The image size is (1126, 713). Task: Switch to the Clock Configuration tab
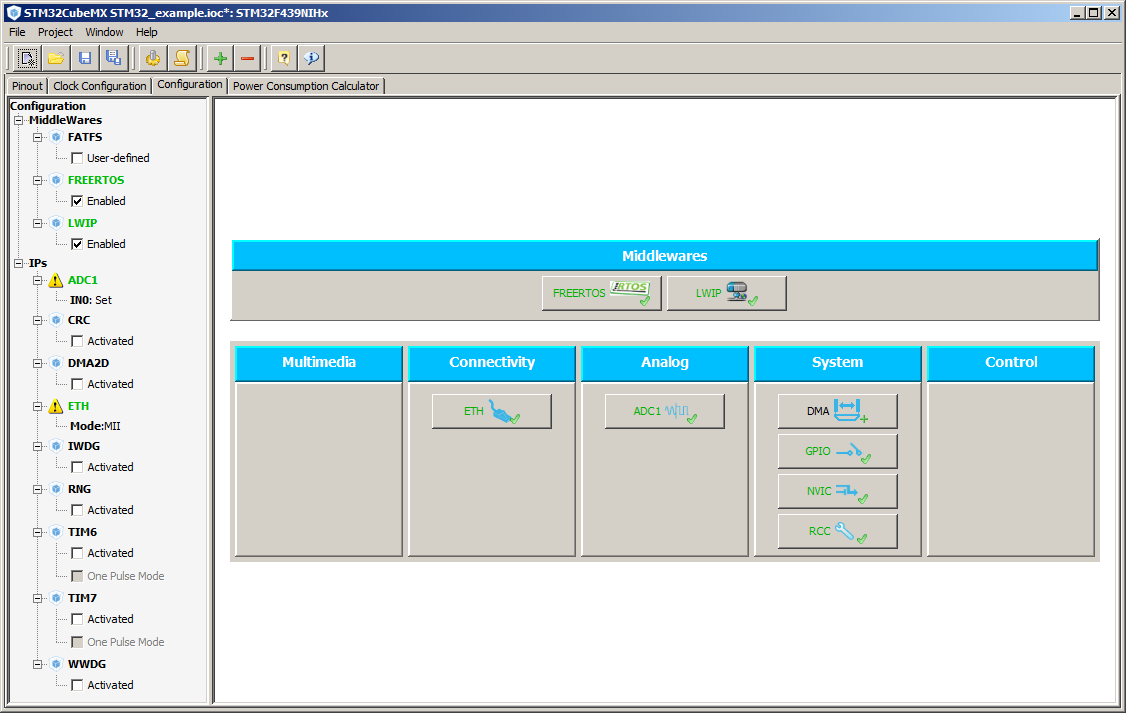coord(99,86)
